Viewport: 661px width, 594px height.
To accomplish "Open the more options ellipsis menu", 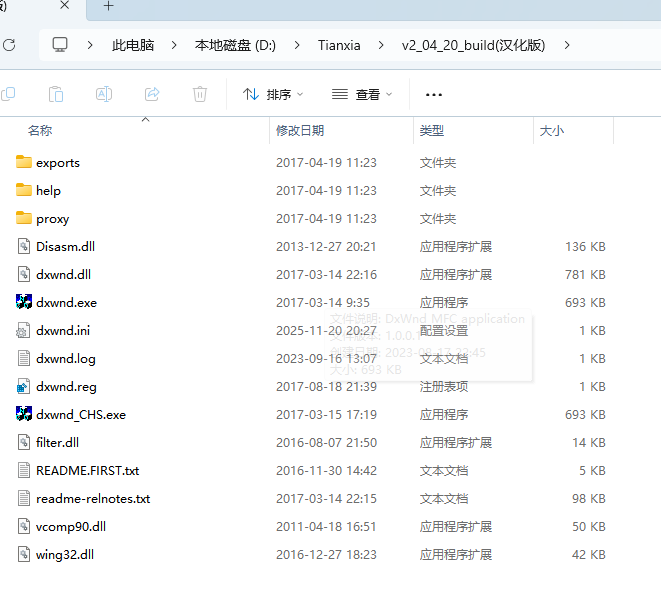I will (x=433, y=94).
